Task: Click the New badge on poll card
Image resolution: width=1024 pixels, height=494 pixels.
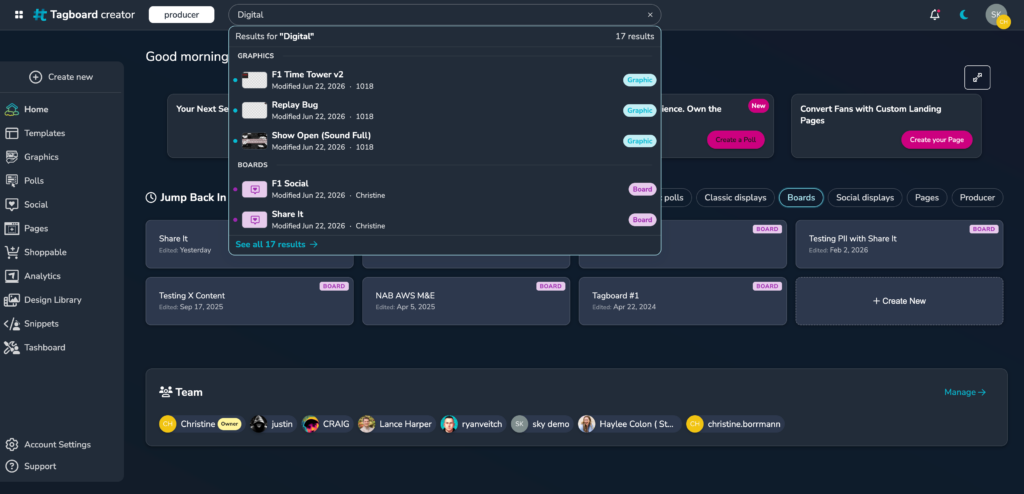Action: coord(758,106)
